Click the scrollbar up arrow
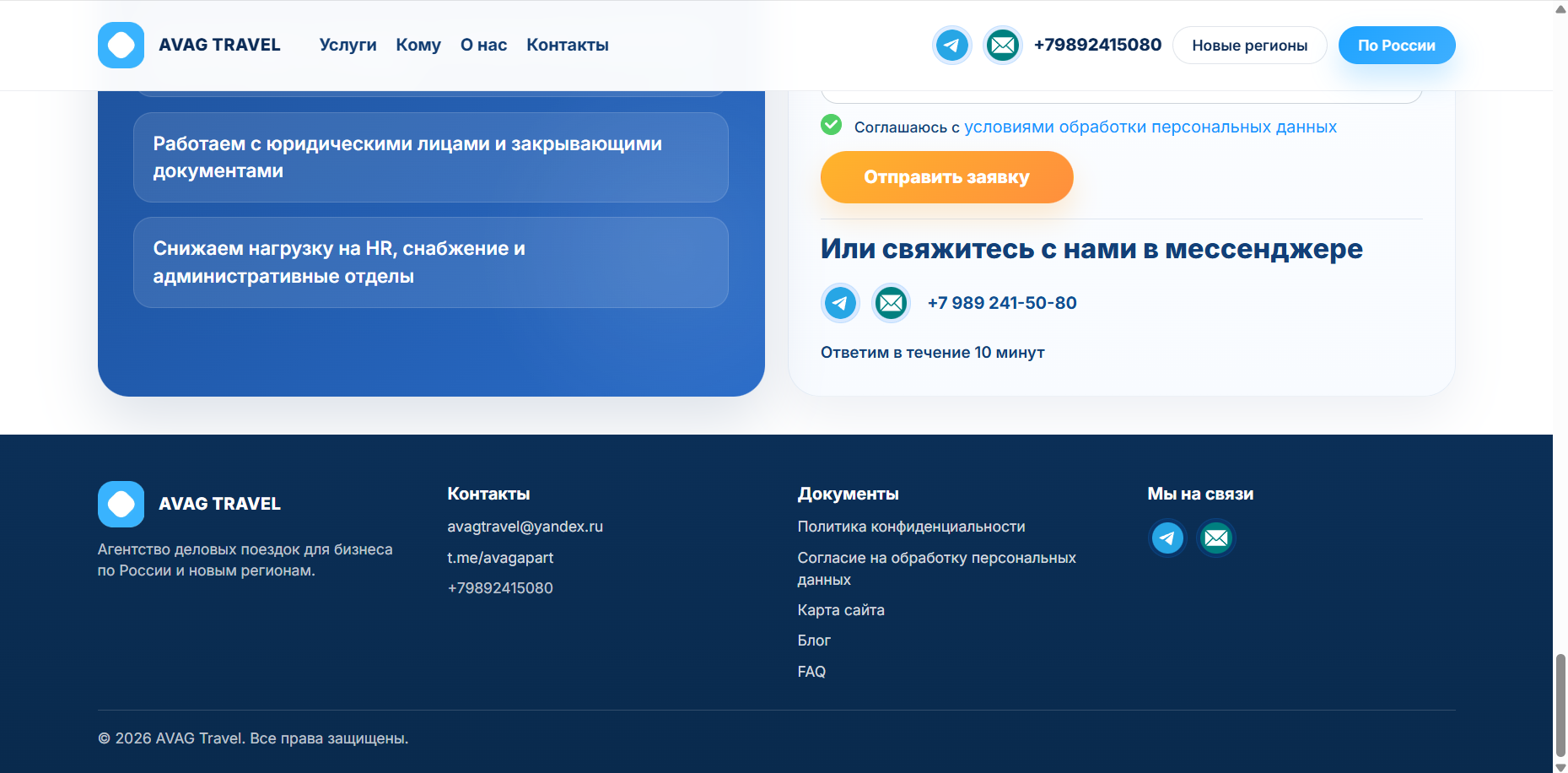Image resolution: width=1568 pixels, height=773 pixels. pos(1560,8)
